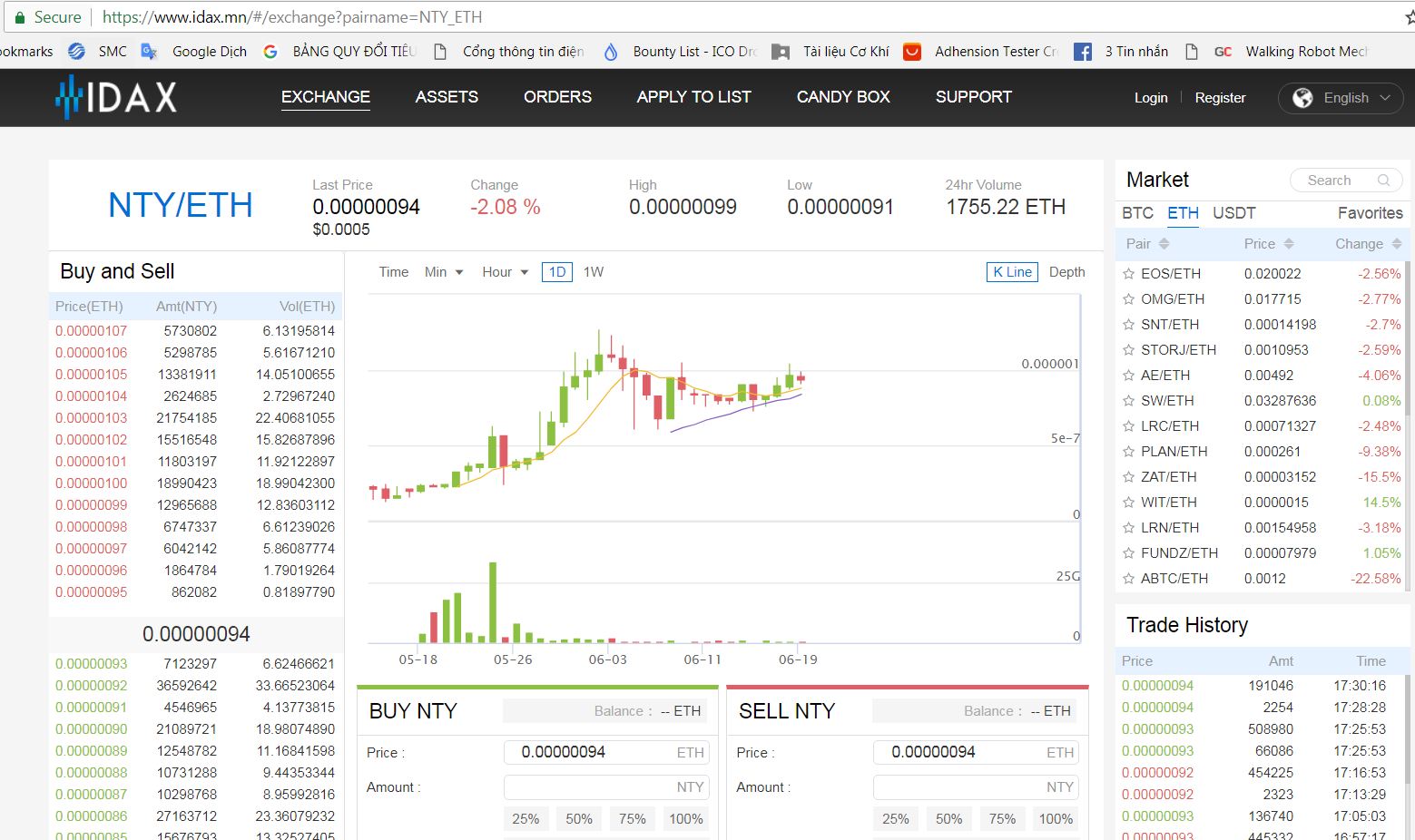Favorite the OMG/ETH pair star
The image size is (1415, 840).
coord(1129,298)
